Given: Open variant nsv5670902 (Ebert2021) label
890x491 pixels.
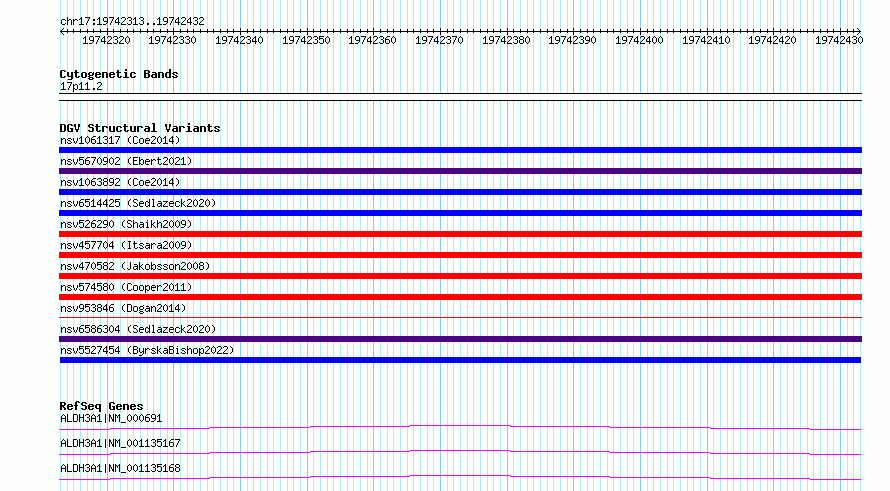Looking at the screenshot, I should [126, 161].
